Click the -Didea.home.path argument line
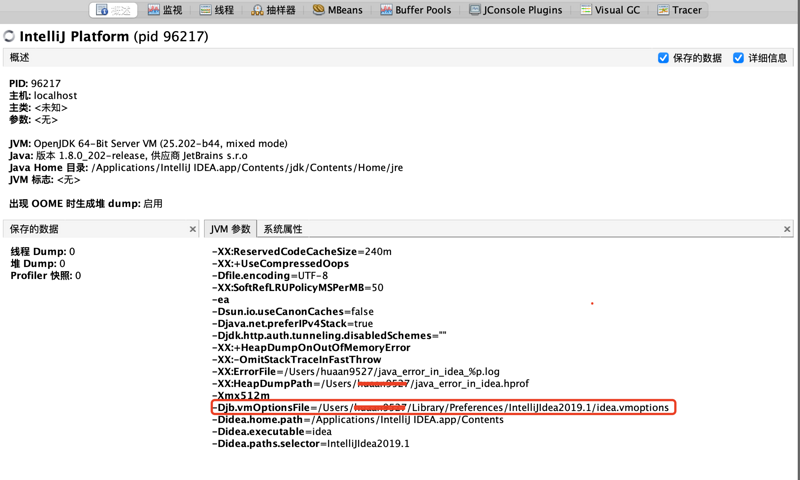800x480 pixels. [358, 419]
